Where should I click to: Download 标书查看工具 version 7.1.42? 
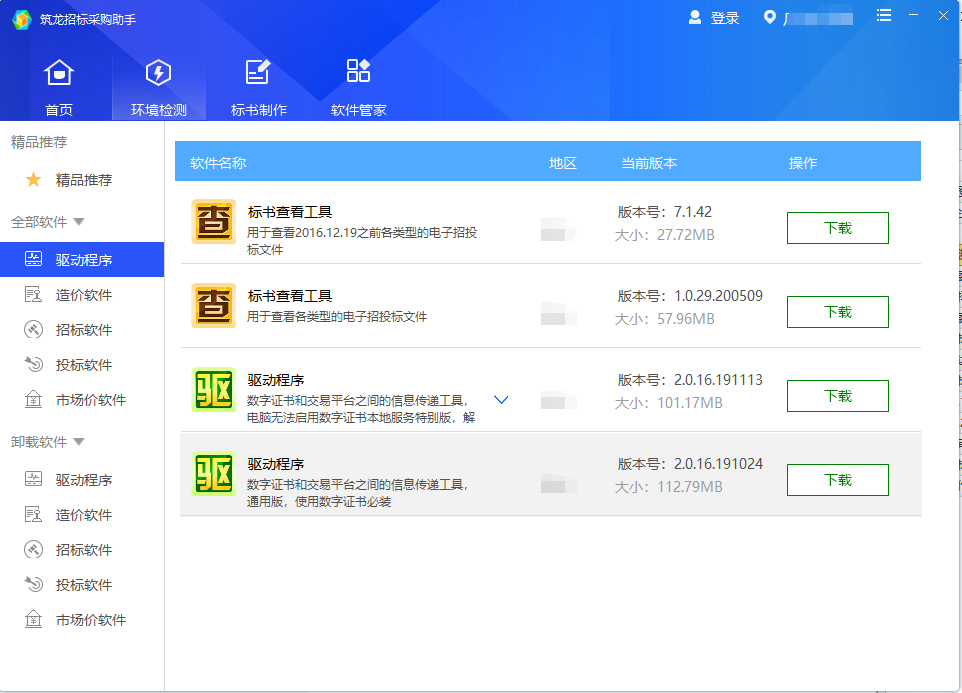click(x=837, y=228)
